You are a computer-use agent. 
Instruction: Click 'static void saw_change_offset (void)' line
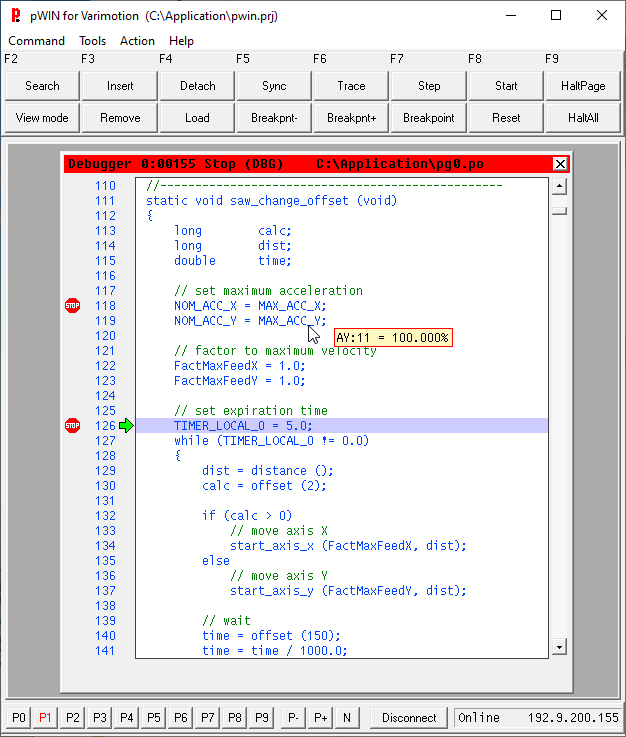272,201
